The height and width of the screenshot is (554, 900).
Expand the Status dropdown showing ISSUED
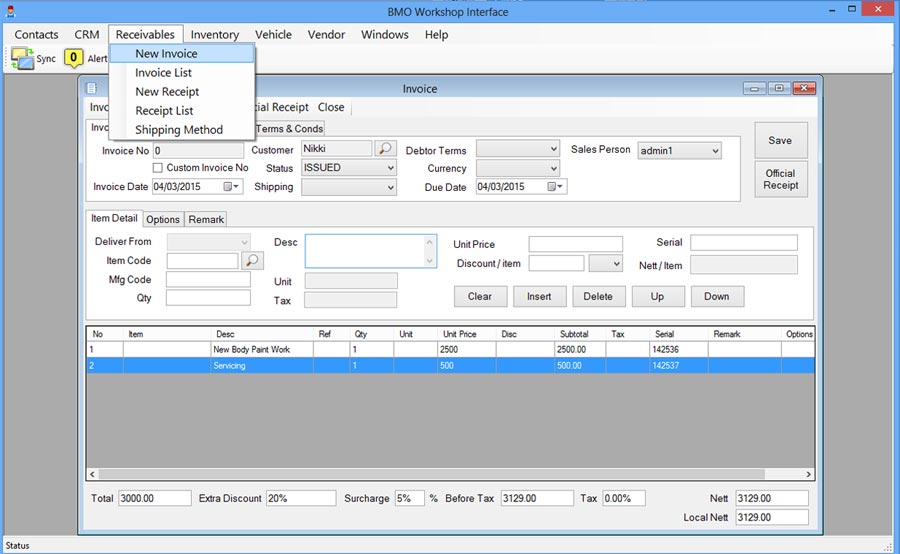(x=390, y=168)
